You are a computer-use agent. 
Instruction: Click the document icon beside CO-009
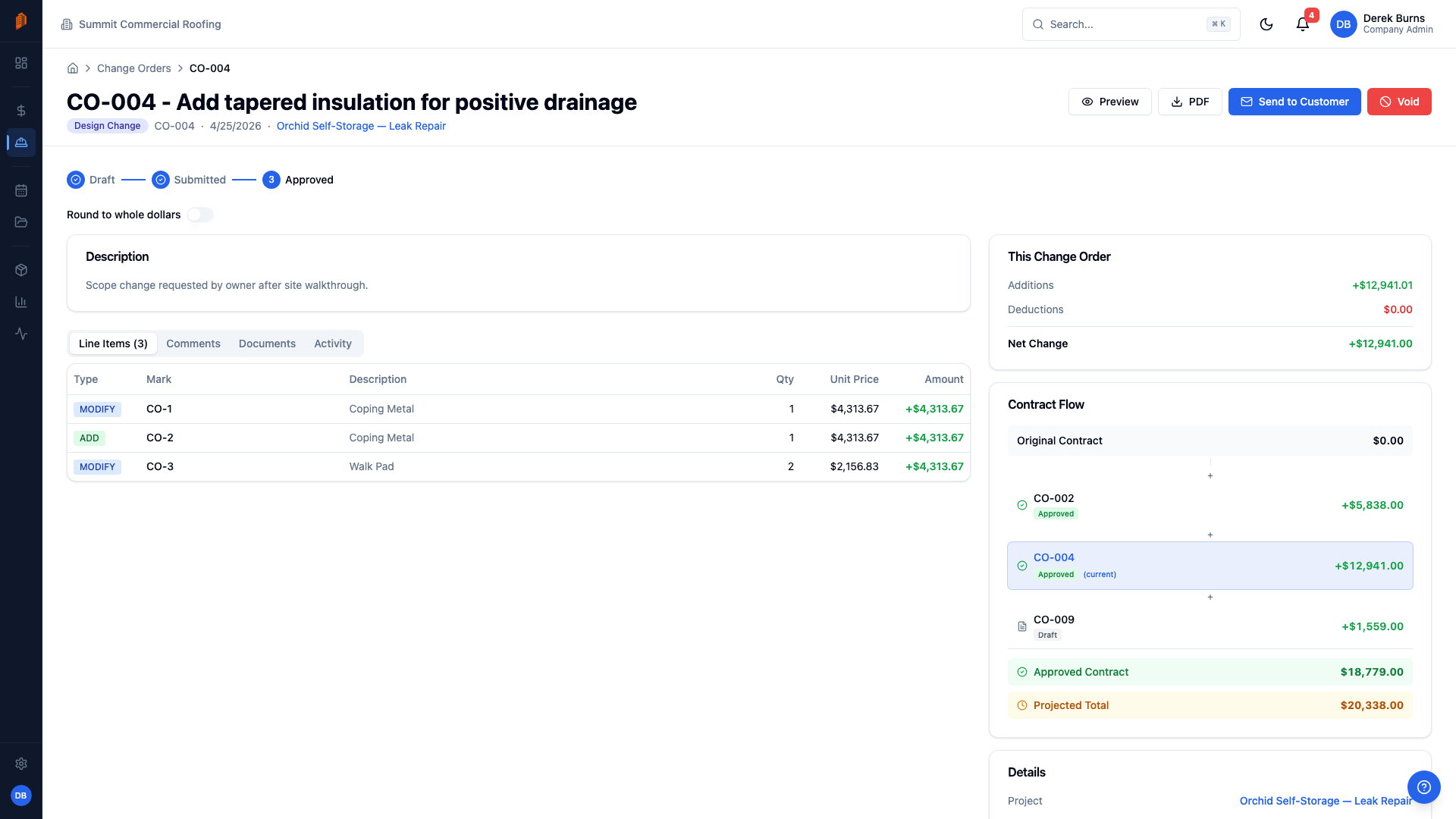coord(1022,626)
